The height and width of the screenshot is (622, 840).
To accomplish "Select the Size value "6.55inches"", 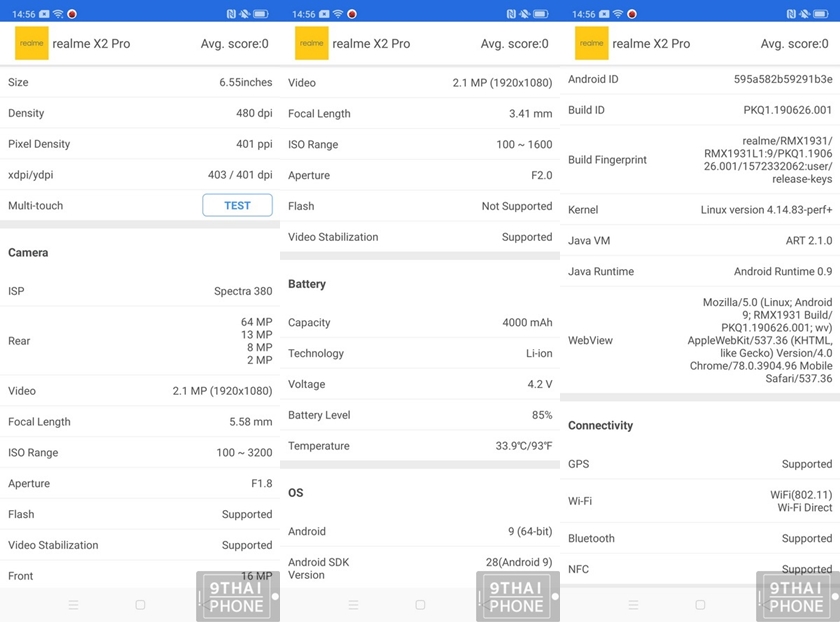I will tap(245, 82).
